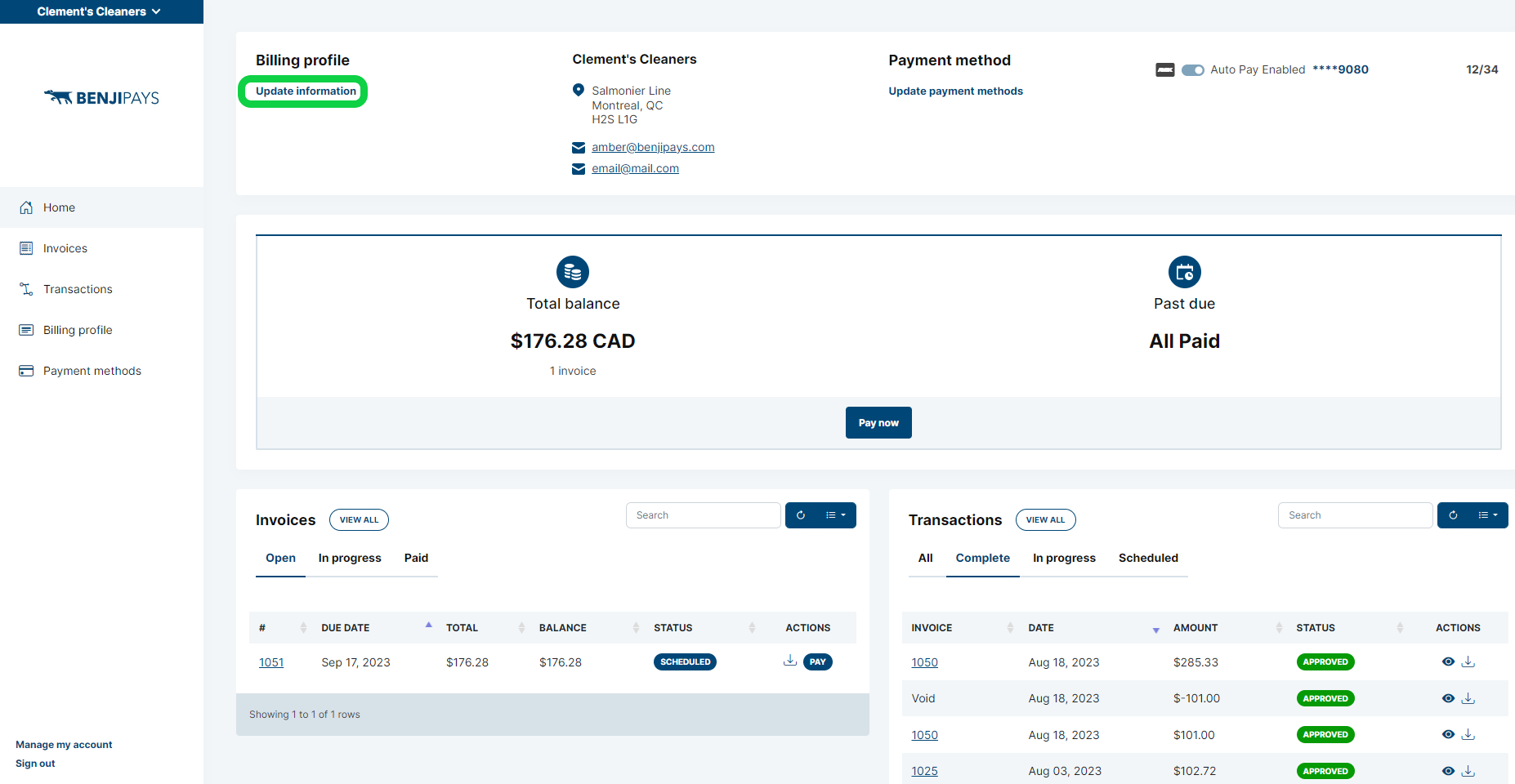The image size is (1515, 784).
Task: Switch to In progress transactions tab
Action: point(1064,558)
